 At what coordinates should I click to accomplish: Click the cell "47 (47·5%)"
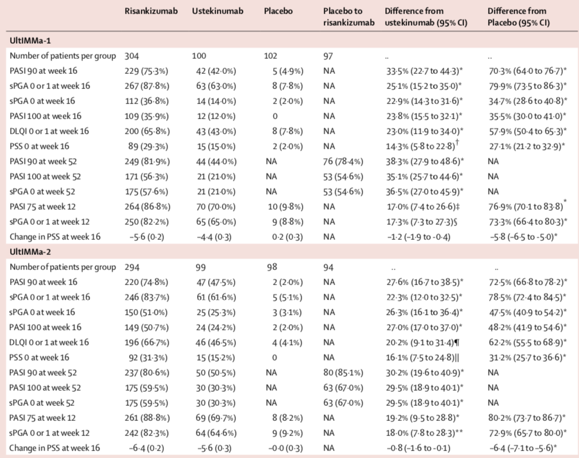point(215,282)
